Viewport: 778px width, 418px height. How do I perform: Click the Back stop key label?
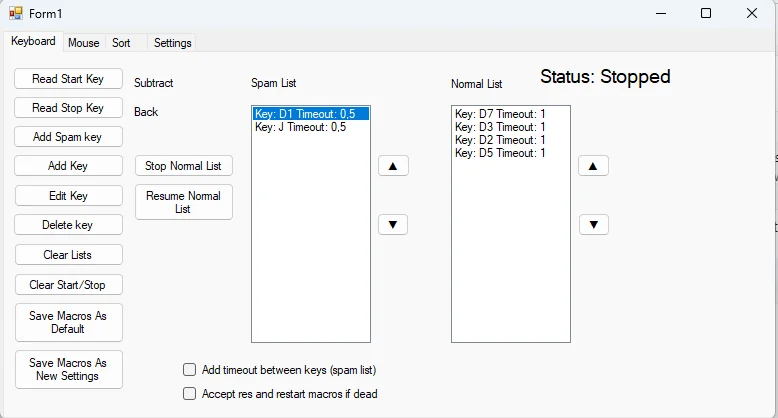click(x=146, y=112)
